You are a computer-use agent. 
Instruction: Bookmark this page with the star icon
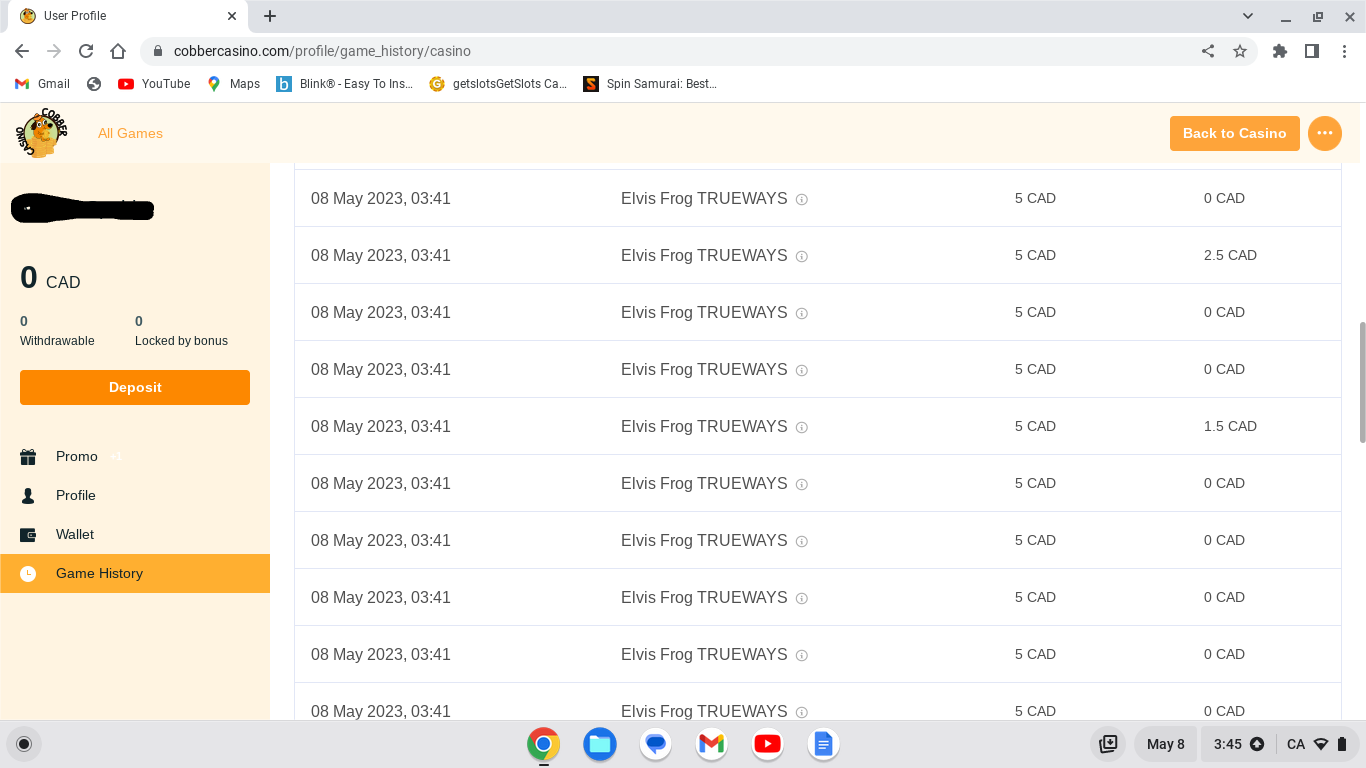click(x=1240, y=51)
